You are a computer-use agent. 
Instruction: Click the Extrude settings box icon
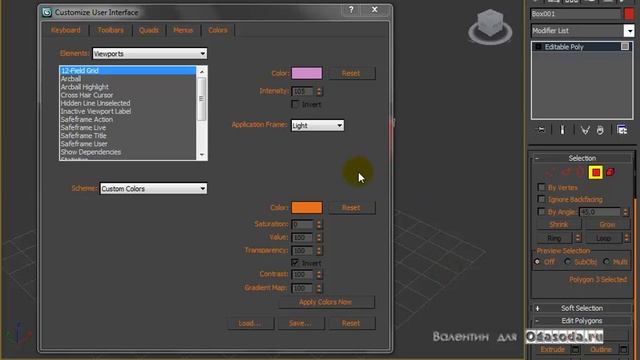(576, 349)
